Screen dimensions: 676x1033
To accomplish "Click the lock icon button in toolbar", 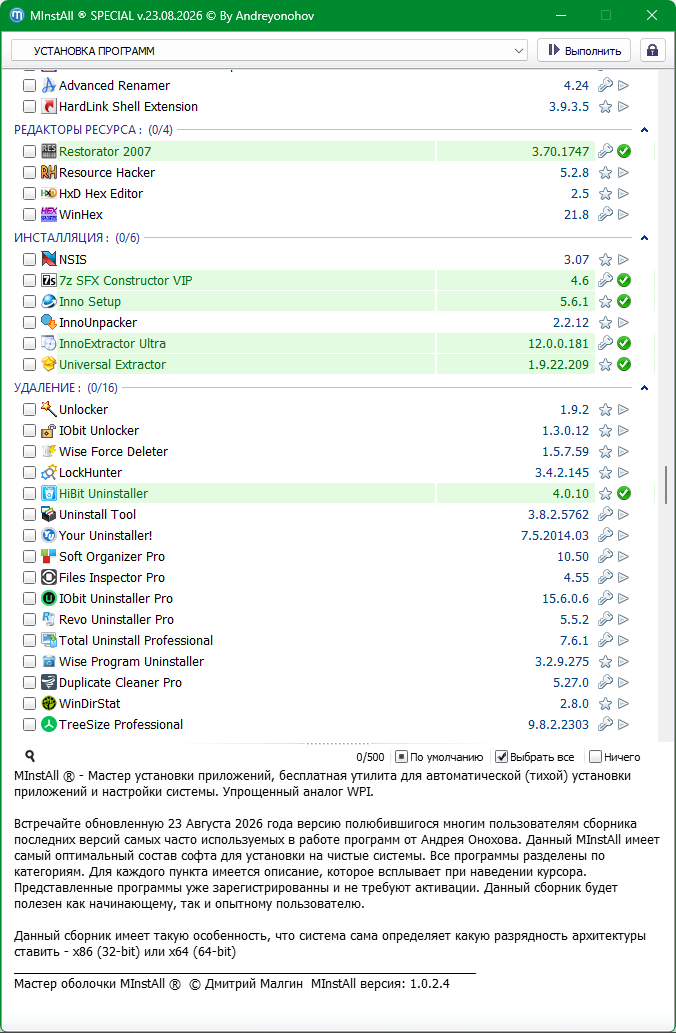I will (x=652, y=51).
